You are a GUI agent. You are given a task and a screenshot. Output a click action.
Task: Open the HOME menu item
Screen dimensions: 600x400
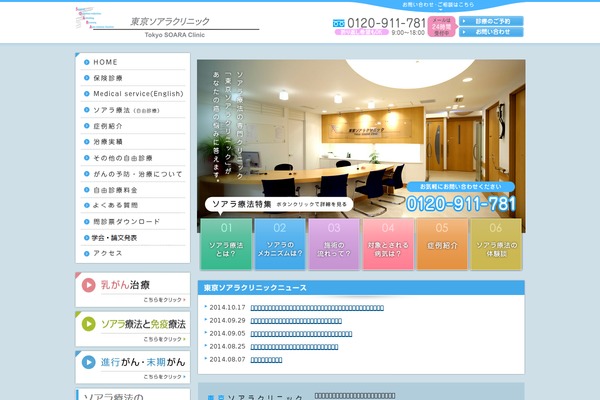coord(133,62)
